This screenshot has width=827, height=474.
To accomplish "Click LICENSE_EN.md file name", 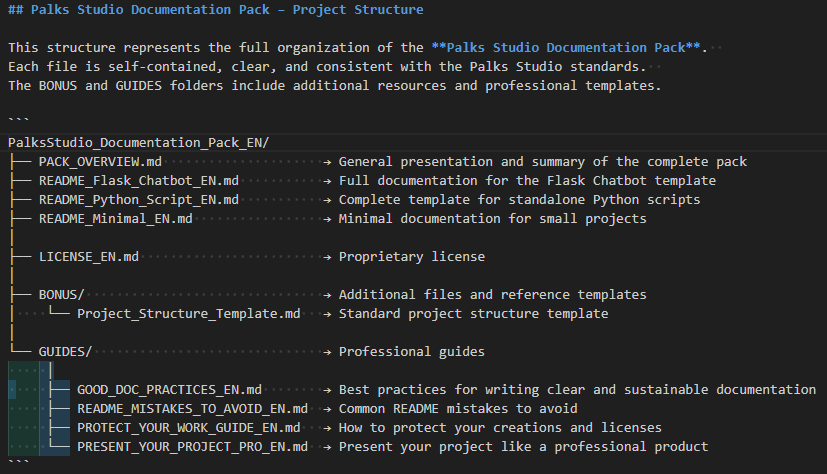I will tap(88, 257).
